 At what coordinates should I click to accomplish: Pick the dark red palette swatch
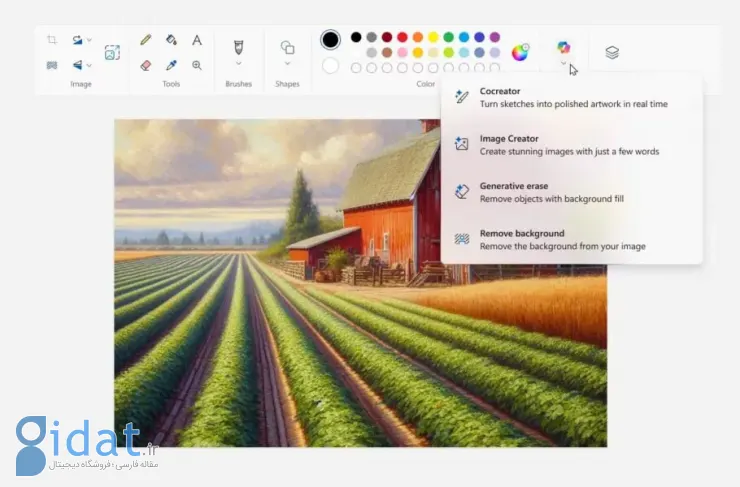(x=387, y=37)
